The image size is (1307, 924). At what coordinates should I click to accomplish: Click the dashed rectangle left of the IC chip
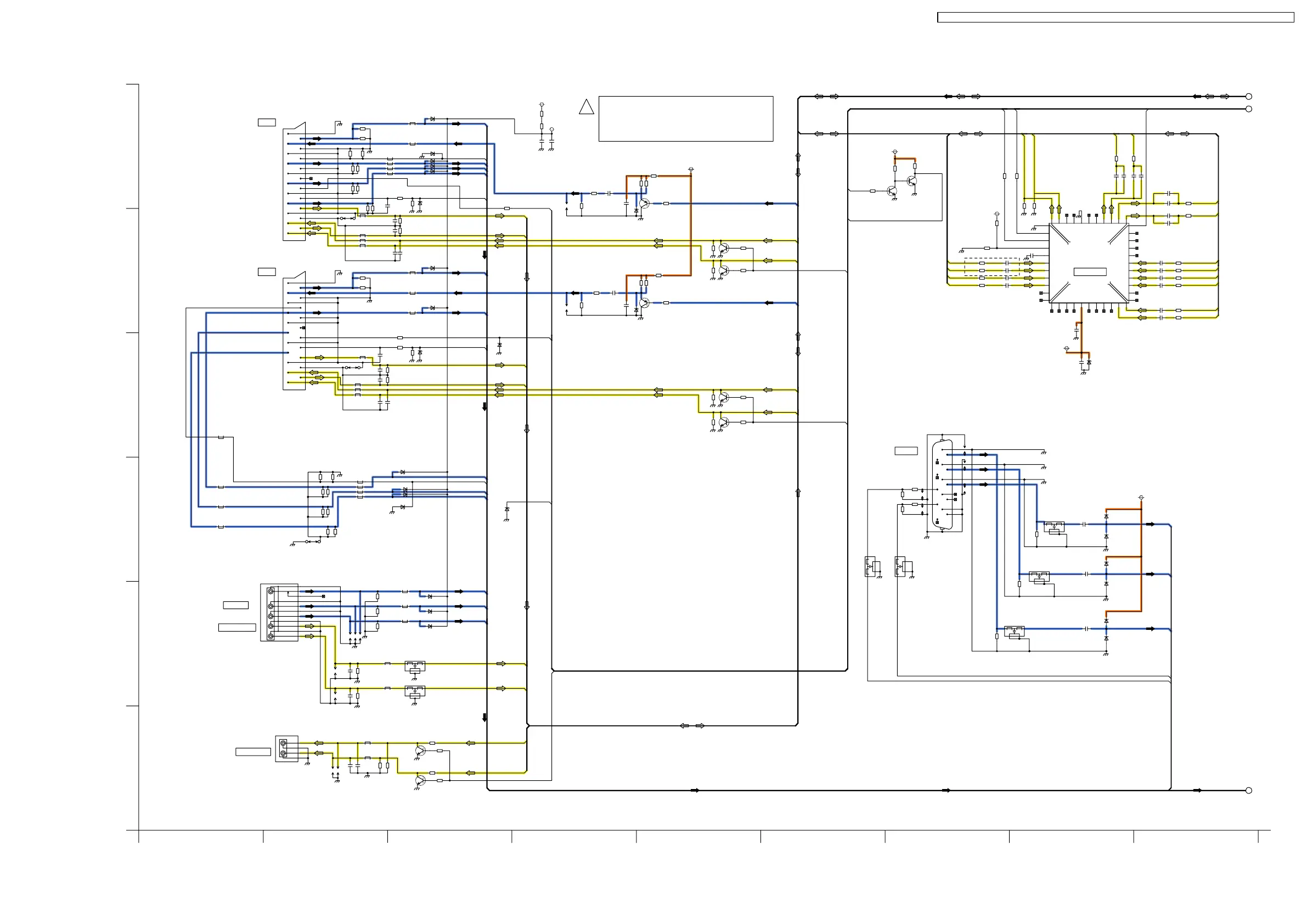991,267
